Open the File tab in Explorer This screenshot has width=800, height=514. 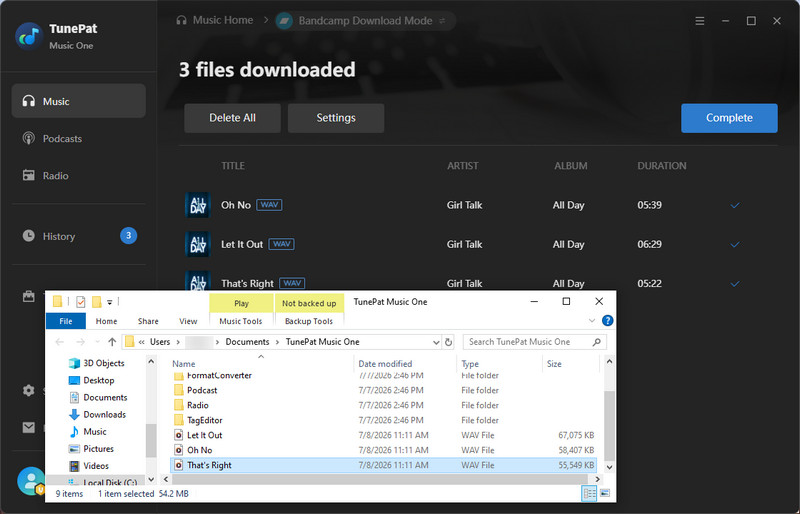click(x=66, y=321)
